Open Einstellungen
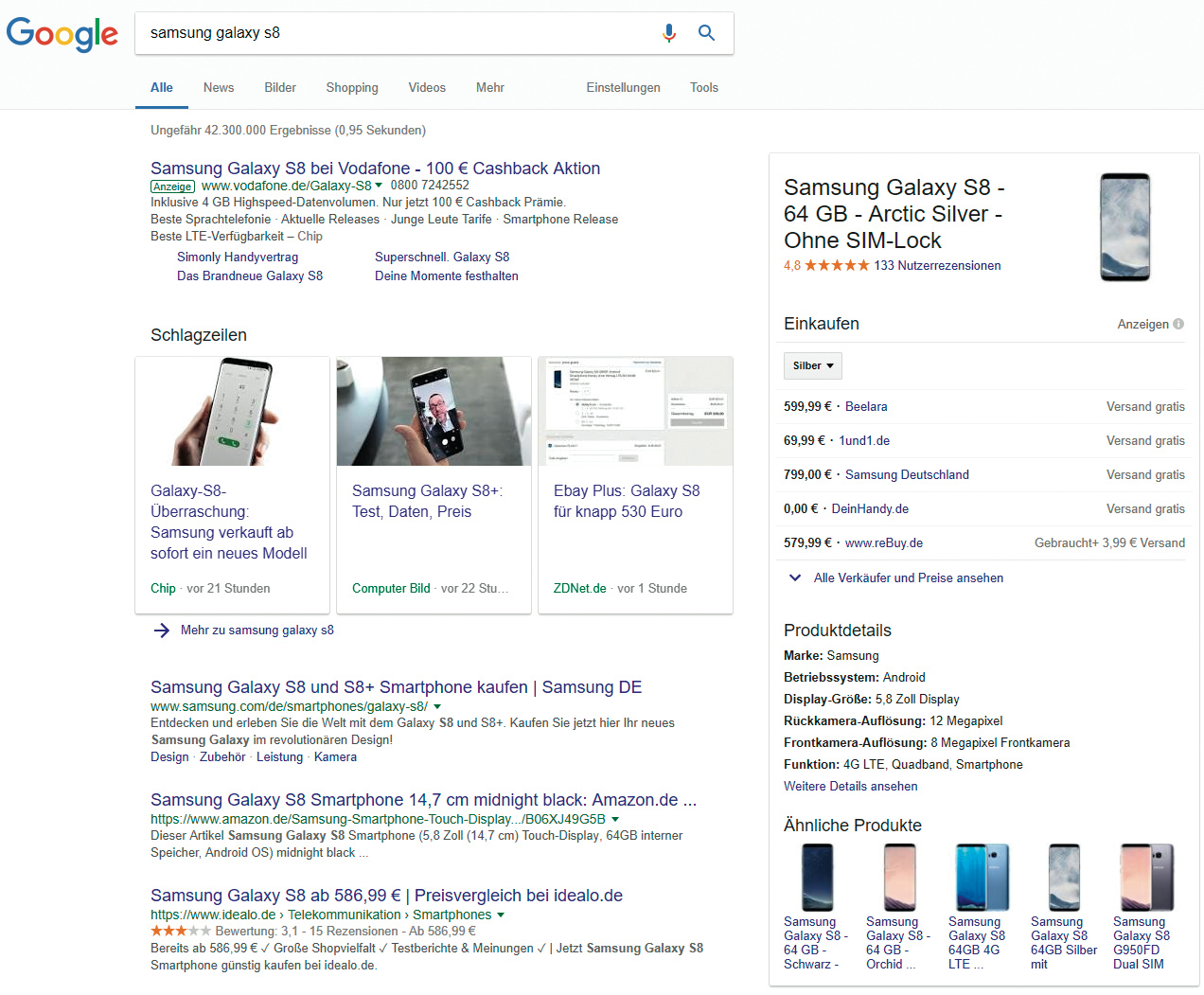The width and height of the screenshot is (1204, 995). (x=623, y=87)
